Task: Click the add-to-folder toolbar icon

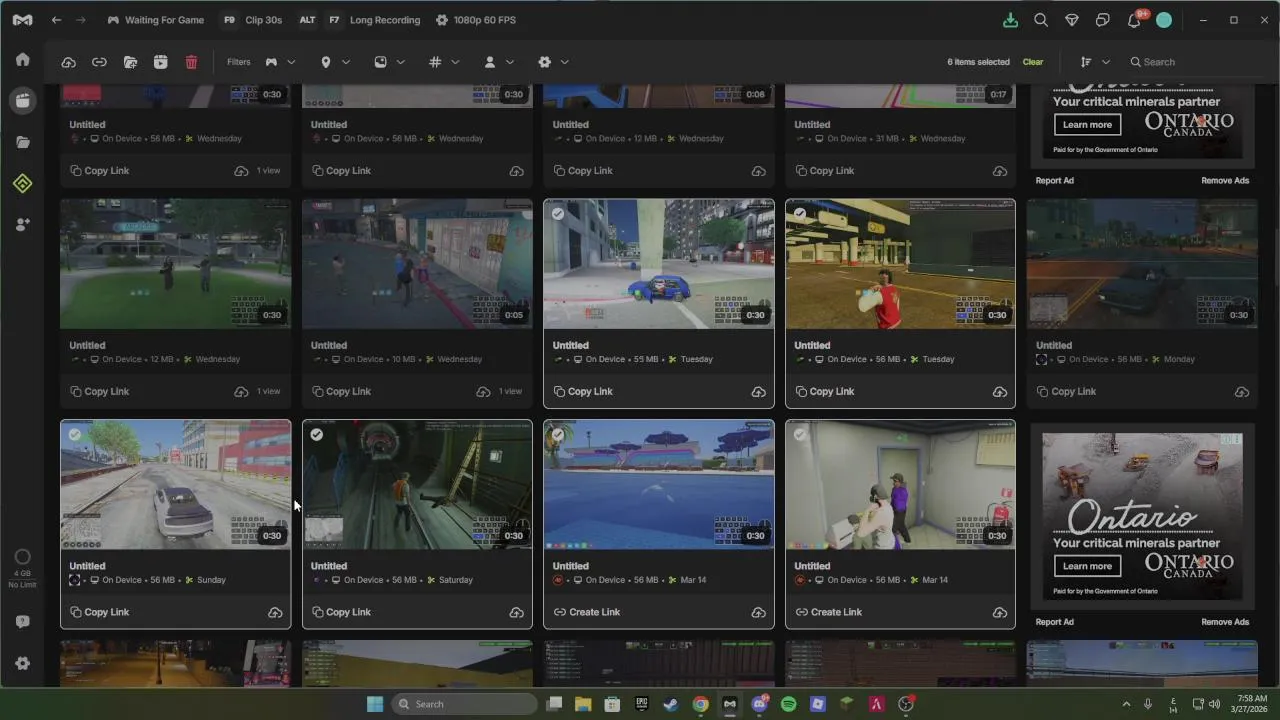Action: click(130, 62)
